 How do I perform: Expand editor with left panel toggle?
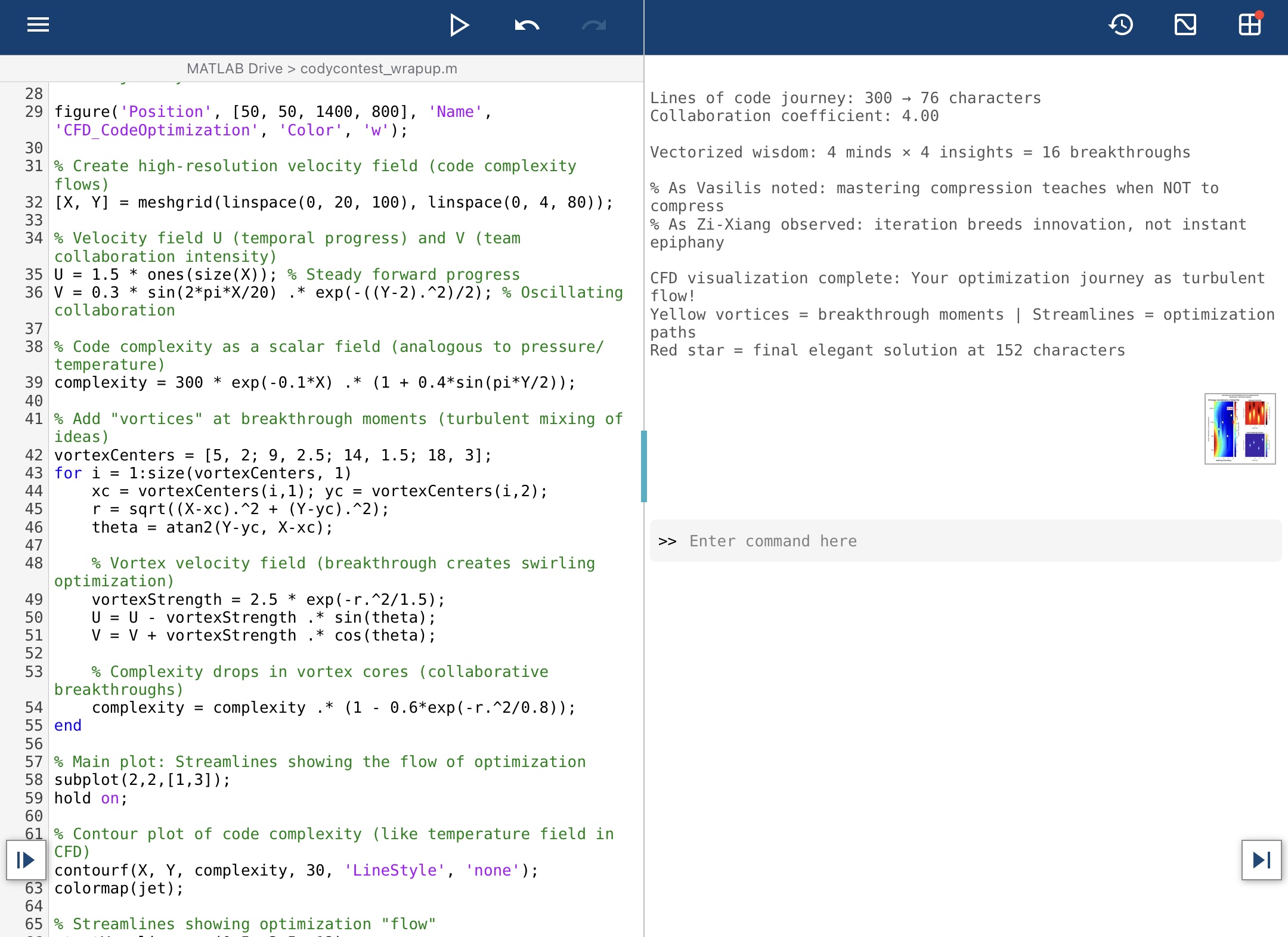click(26, 860)
